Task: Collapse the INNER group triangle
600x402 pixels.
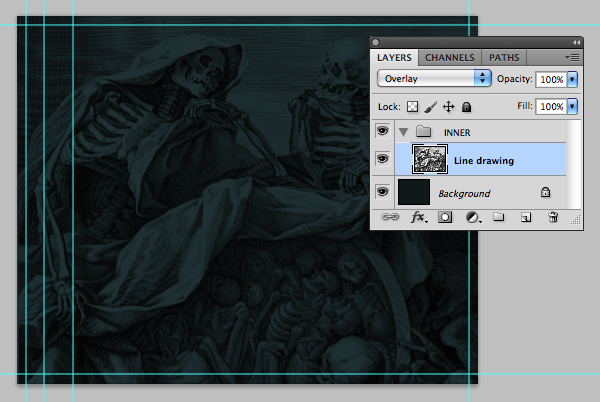Action: (x=403, y=132)
